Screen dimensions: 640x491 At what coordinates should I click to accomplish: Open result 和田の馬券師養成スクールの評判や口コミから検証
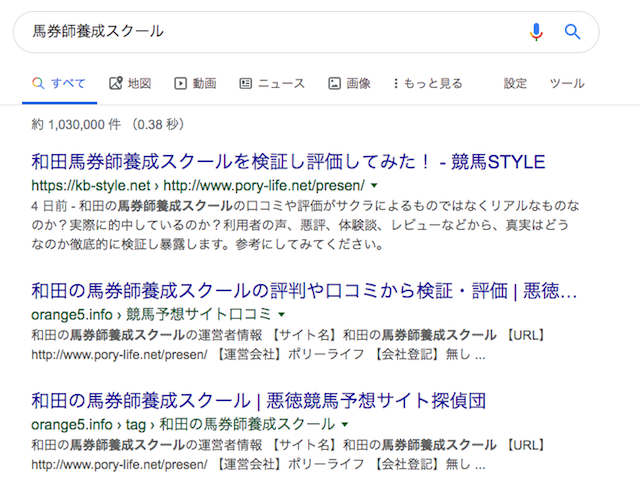click(x=304, y=291)
